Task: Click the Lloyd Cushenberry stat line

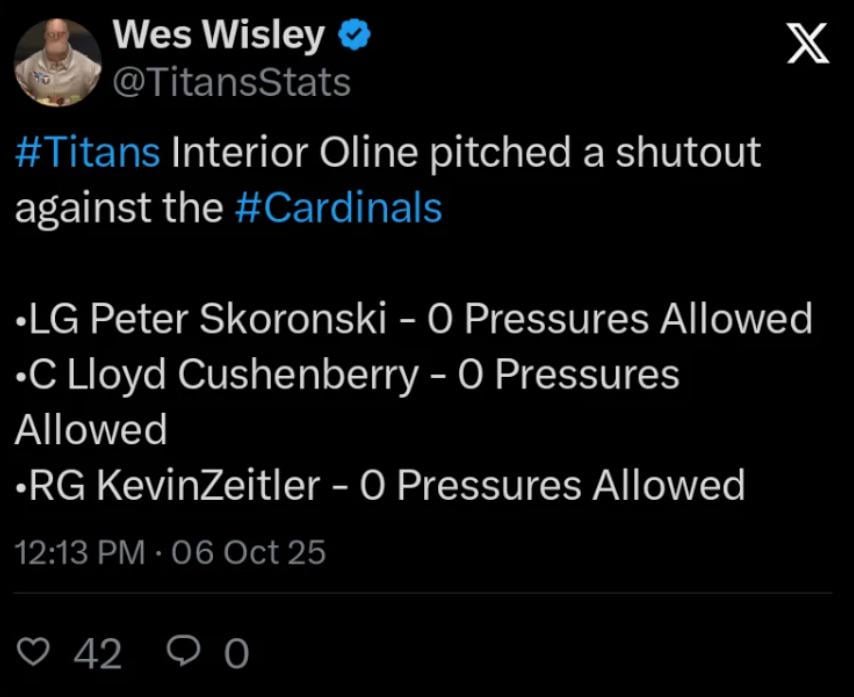Action: pyautogui.click(x=349, y=375)
